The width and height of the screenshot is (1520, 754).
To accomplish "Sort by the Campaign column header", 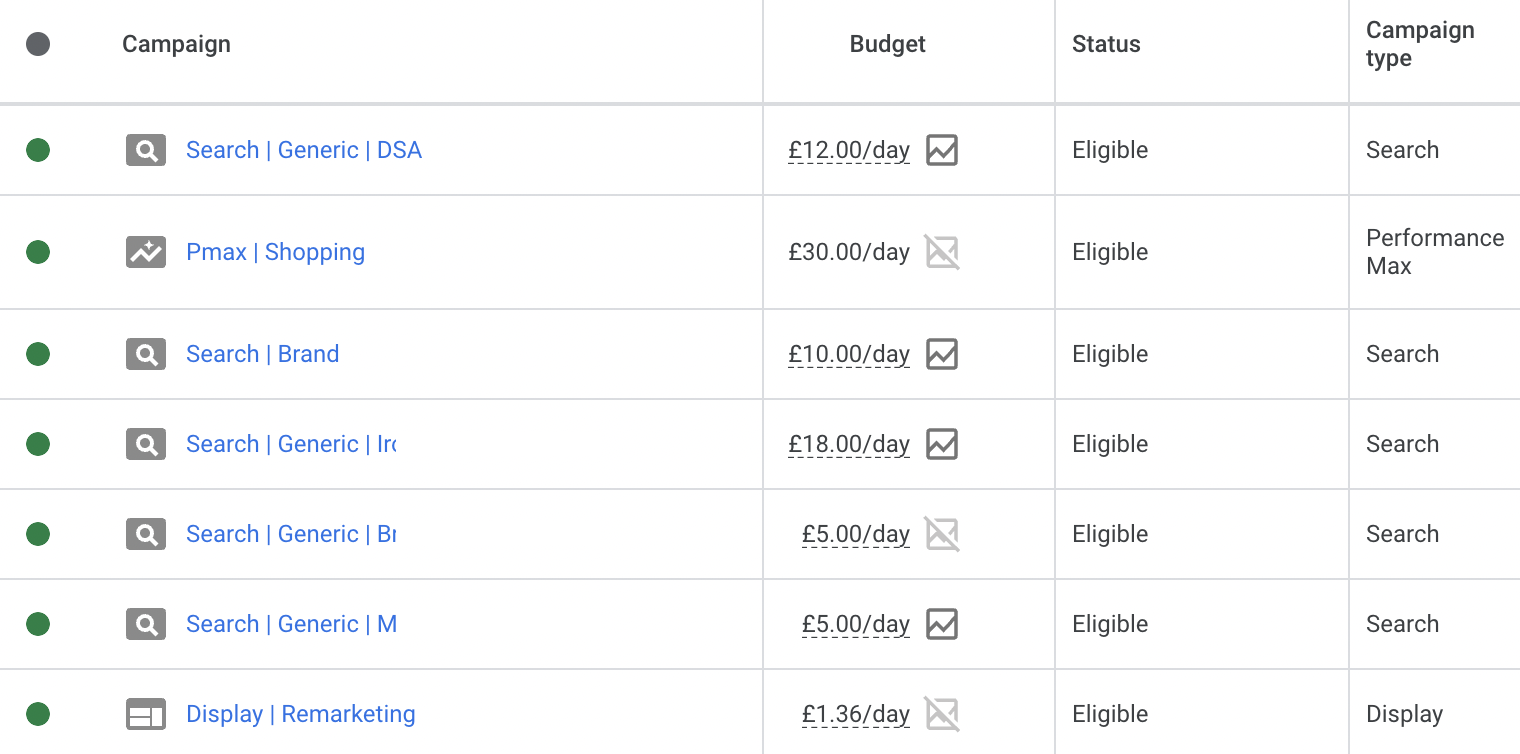I will [176, 44].
